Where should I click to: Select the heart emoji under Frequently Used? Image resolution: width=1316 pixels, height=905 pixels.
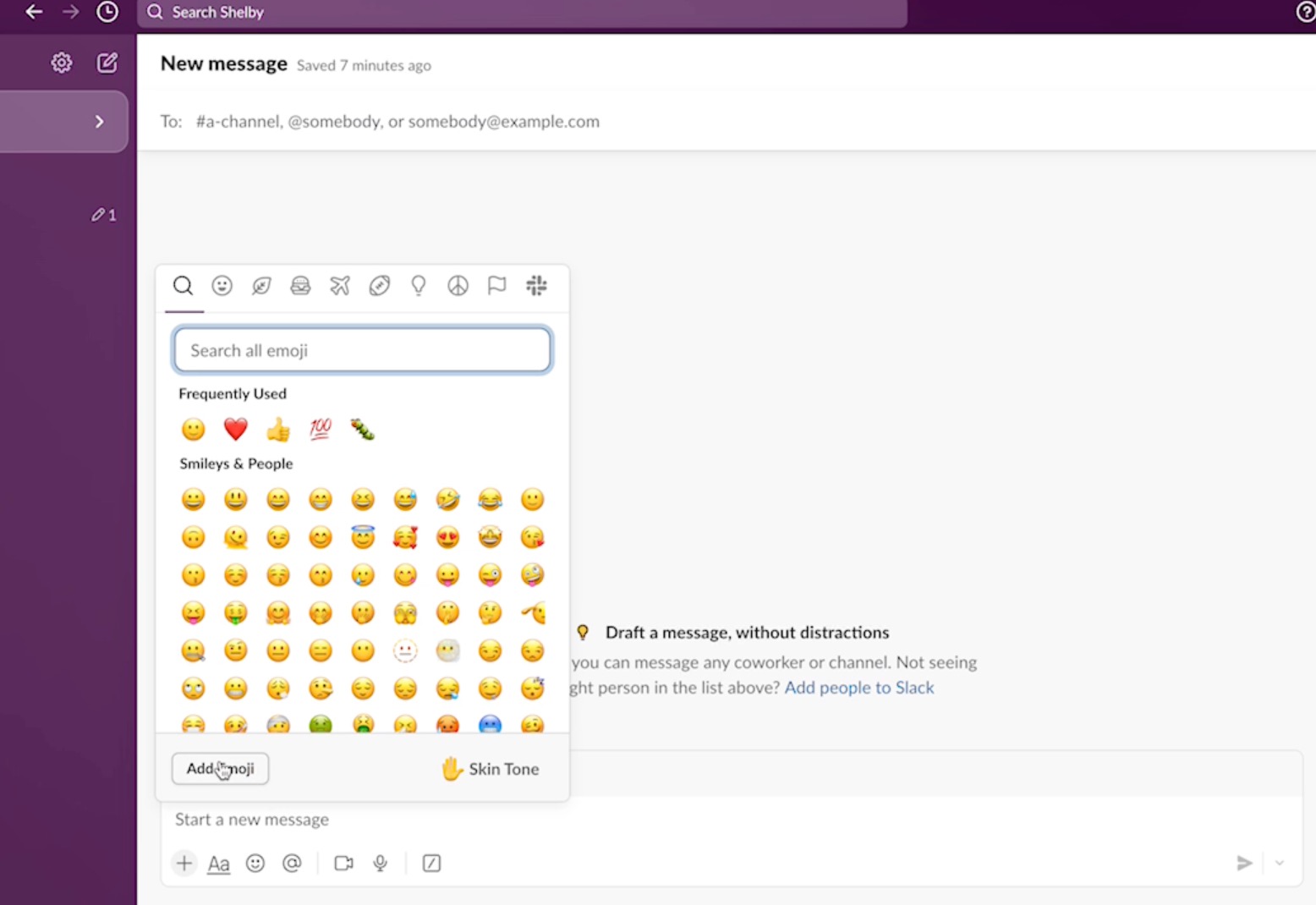click(x=235, y=429)
